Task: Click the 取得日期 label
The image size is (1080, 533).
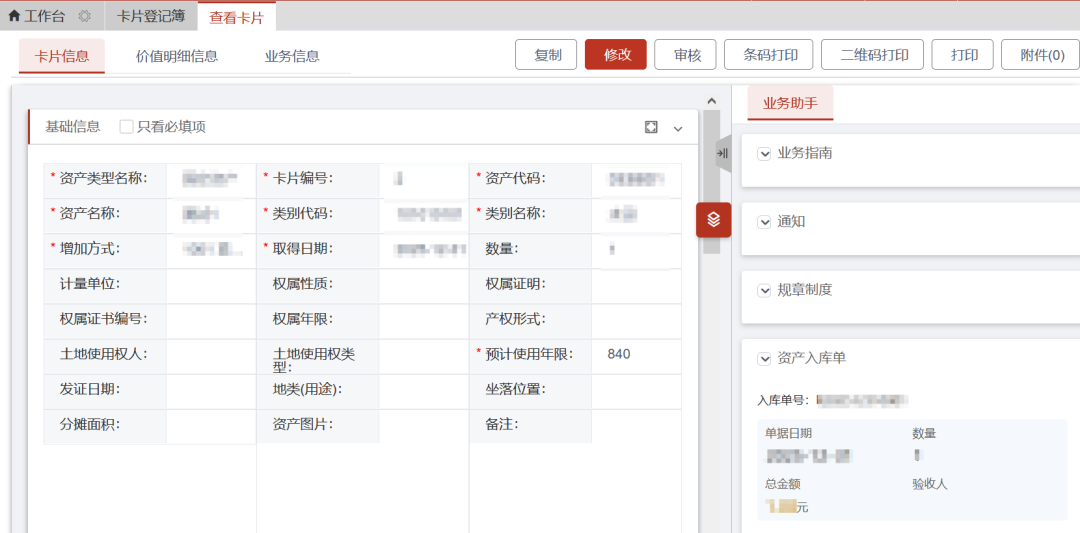Action: pyautogui.click(x=304, y=249)
